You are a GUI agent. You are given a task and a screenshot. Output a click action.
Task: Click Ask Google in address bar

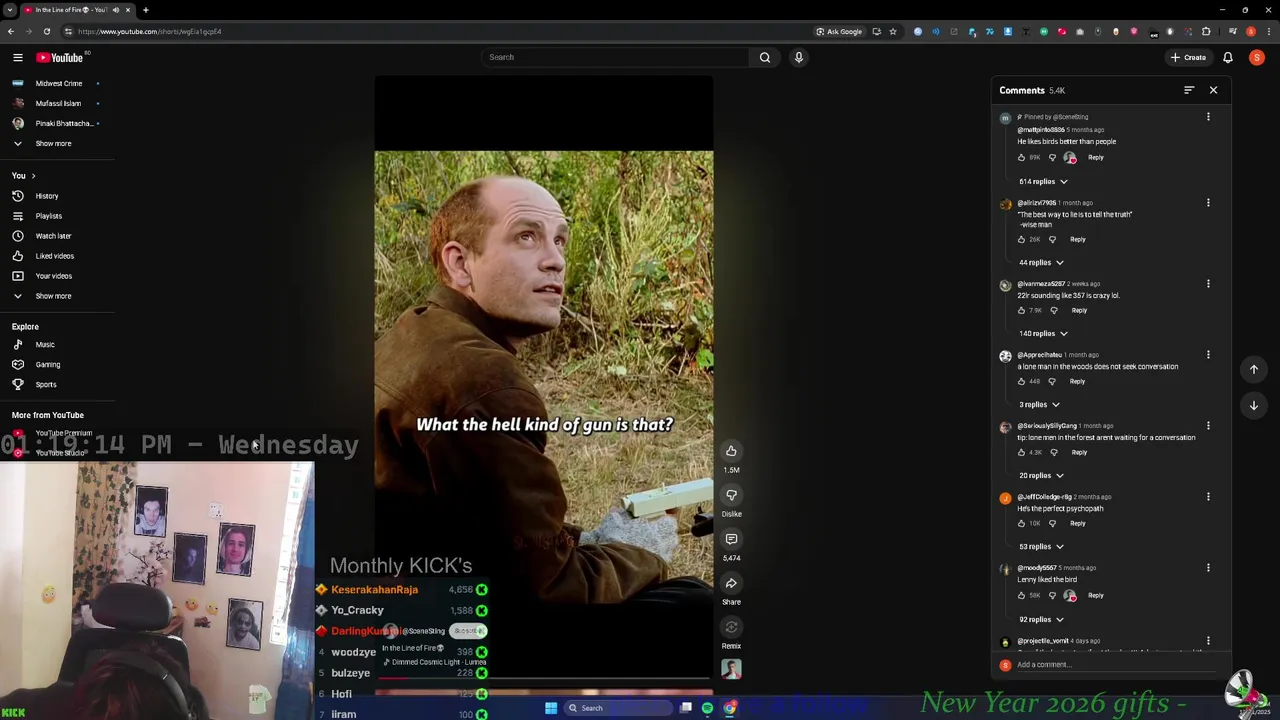point(839,31)
